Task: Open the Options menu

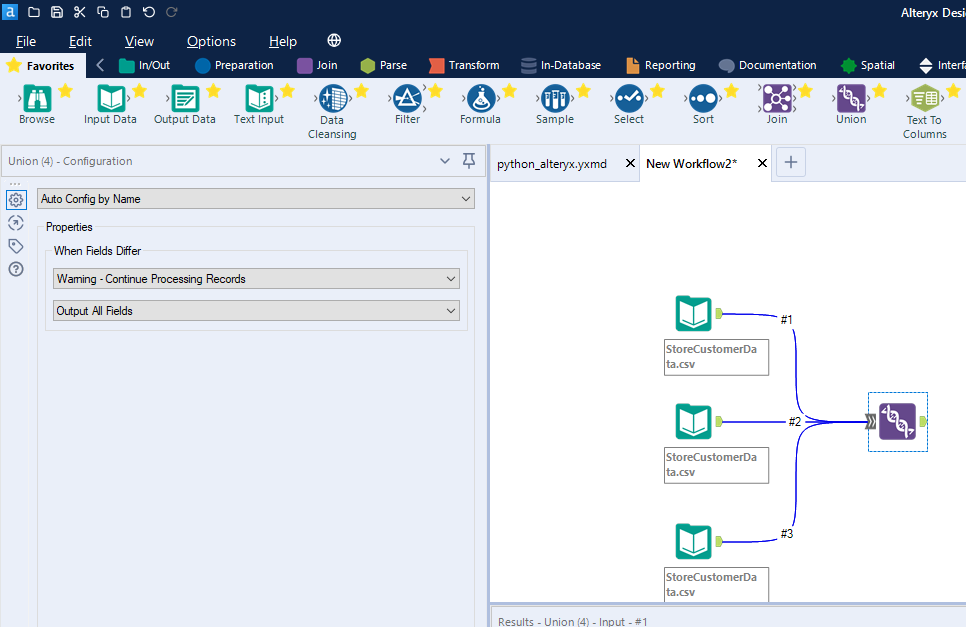Action: 211,41
